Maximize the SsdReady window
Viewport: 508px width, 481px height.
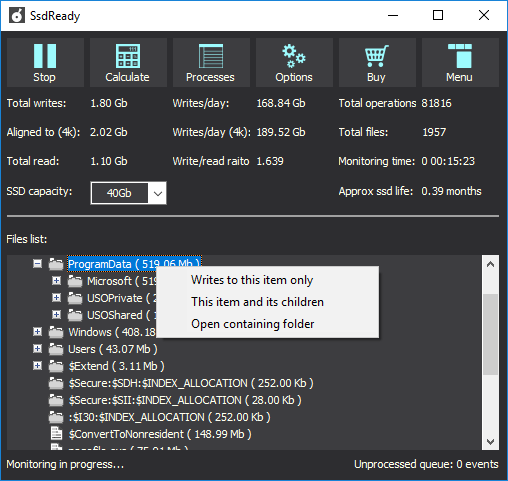(x=438, y=15)
